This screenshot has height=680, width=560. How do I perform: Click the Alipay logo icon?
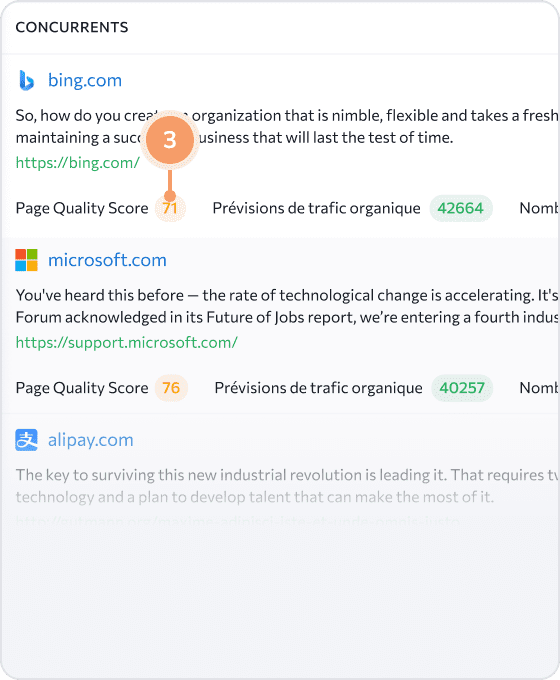(26, 440)
